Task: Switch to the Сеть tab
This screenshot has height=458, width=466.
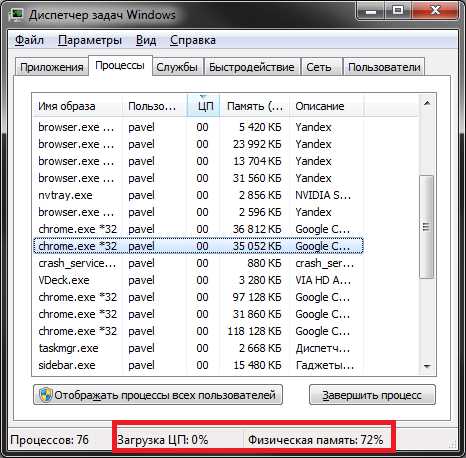Action: point(319,67)
